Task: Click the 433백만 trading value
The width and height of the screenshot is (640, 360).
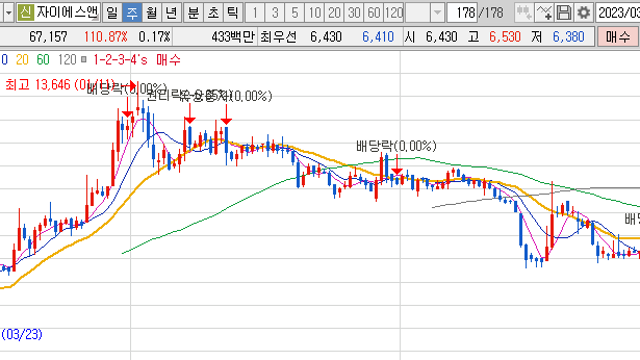Action: point(233,37)
